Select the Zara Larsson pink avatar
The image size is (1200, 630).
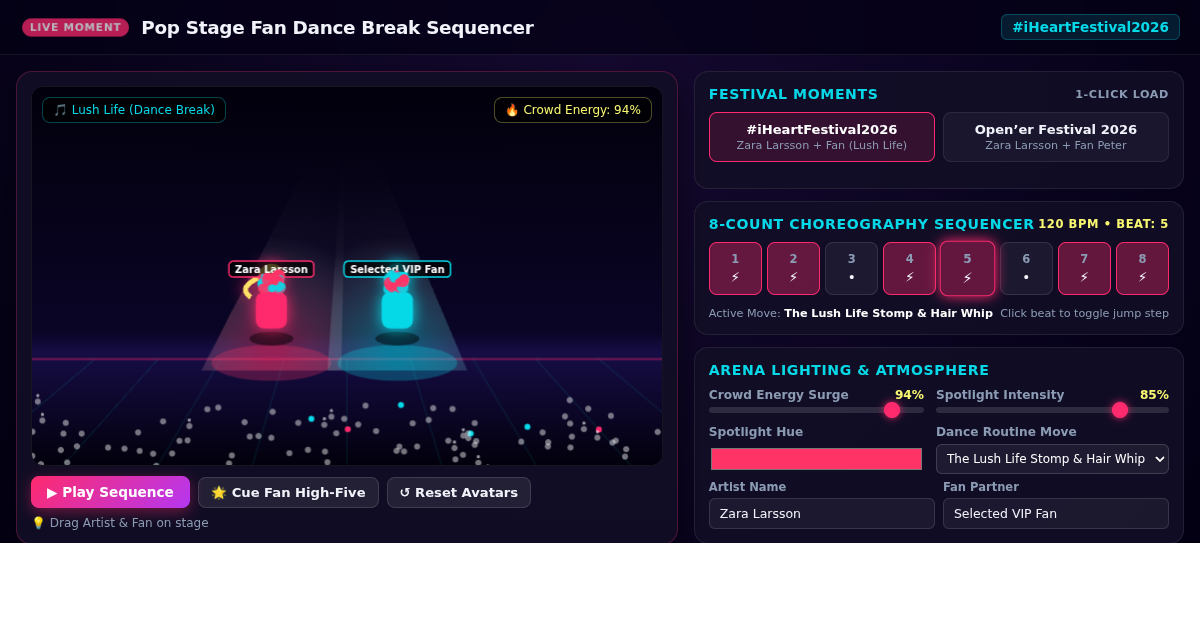(x=271, y=308)
